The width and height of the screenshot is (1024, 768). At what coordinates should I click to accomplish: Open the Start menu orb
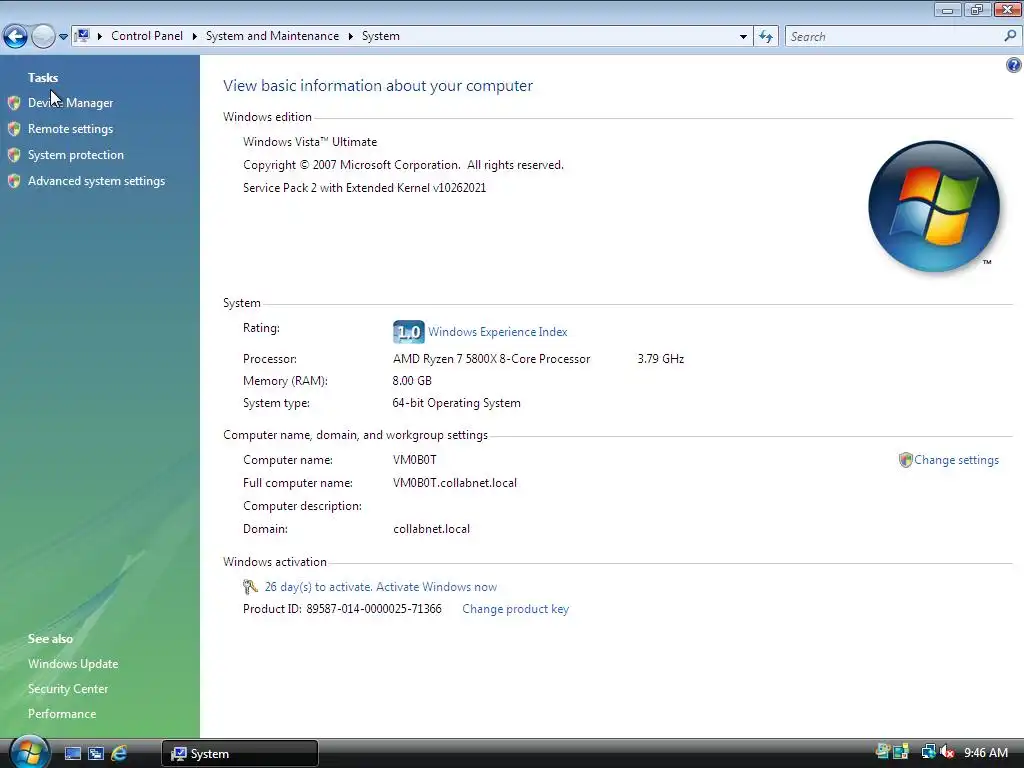click(29, 752)
